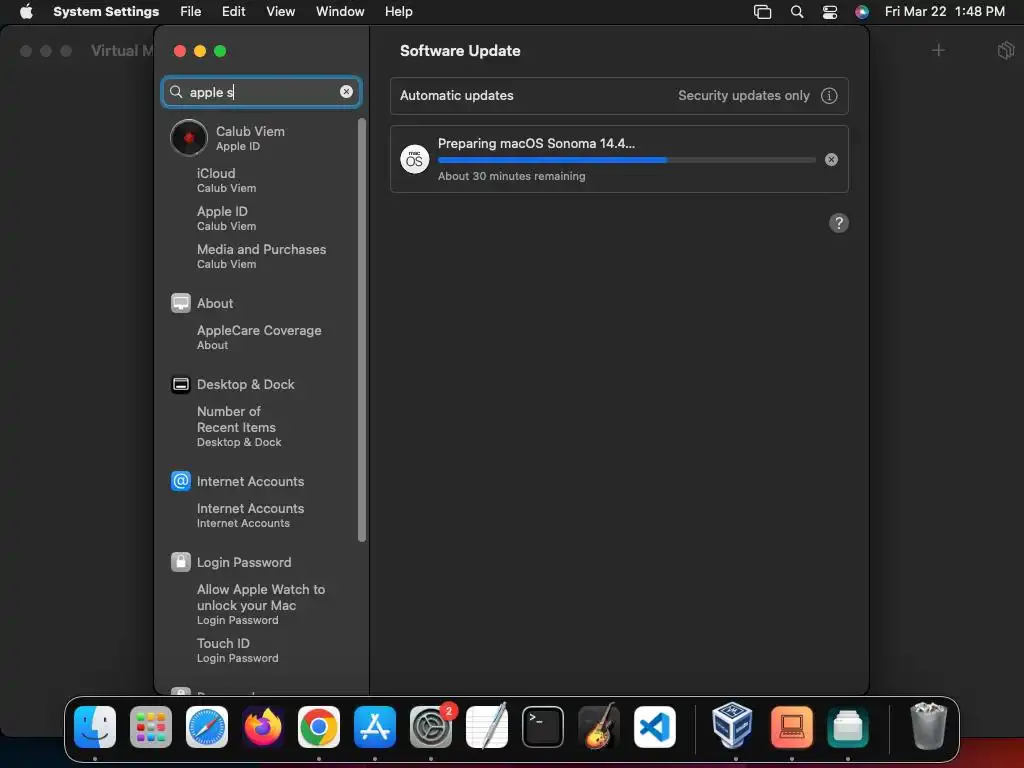Open the Edit menu
This screenshot has height=768, width=1024.
(x=234, y=12)
